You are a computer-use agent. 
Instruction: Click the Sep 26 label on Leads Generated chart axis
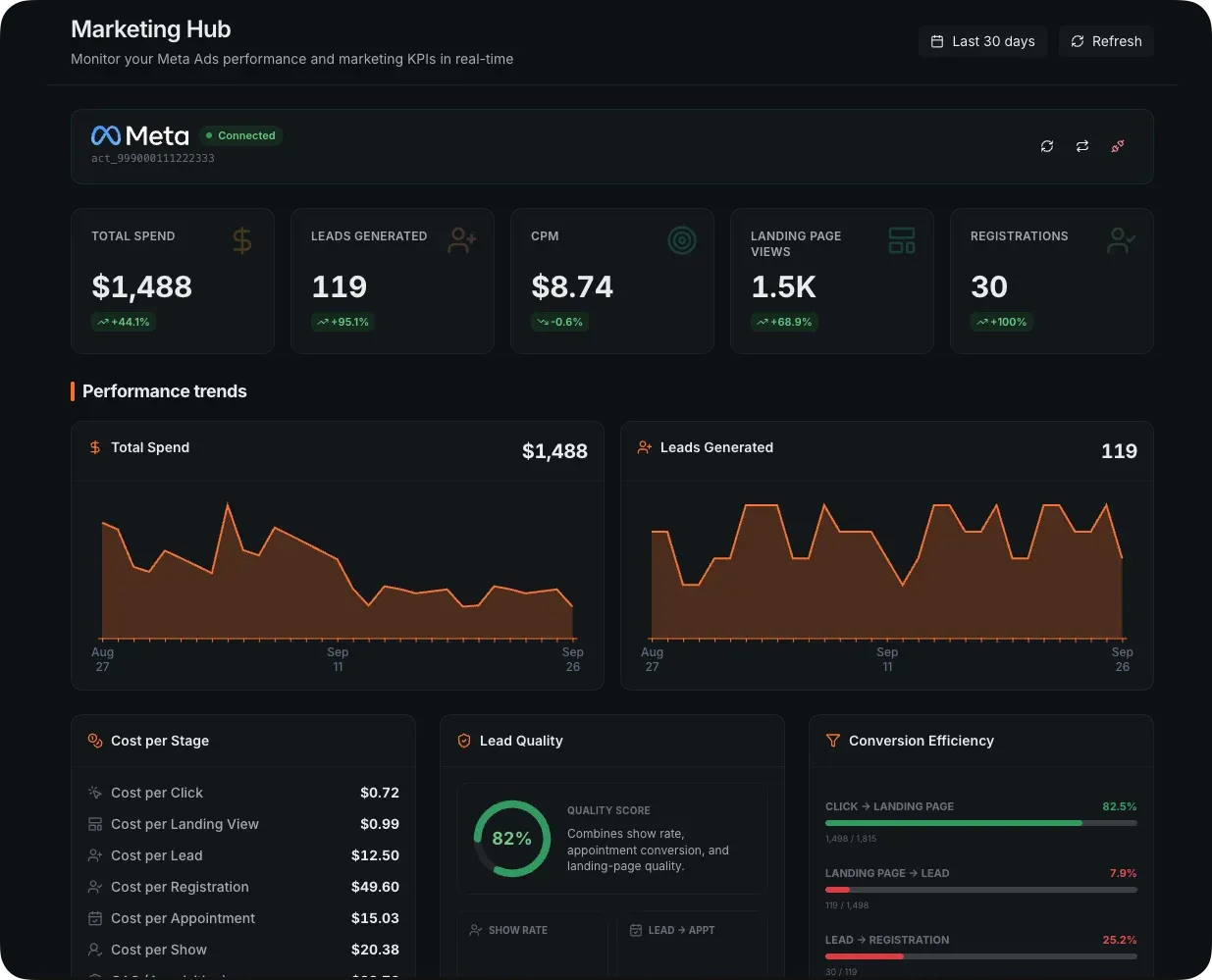point(1122,659)
